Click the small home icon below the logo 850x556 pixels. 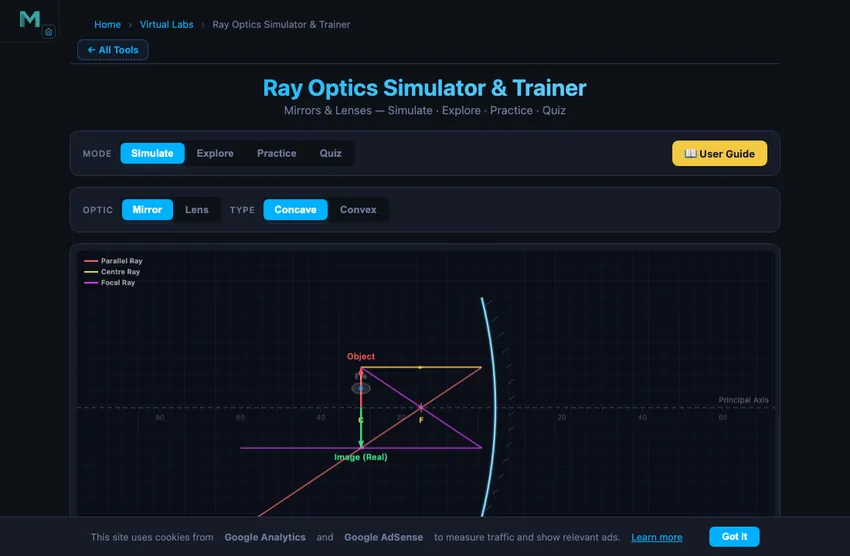[x=49, y=32]
